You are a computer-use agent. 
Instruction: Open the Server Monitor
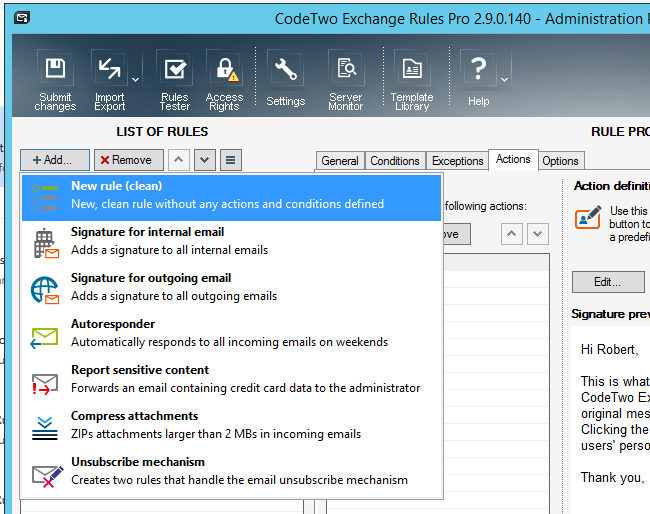pyautogui.click(x=346, y=80)
